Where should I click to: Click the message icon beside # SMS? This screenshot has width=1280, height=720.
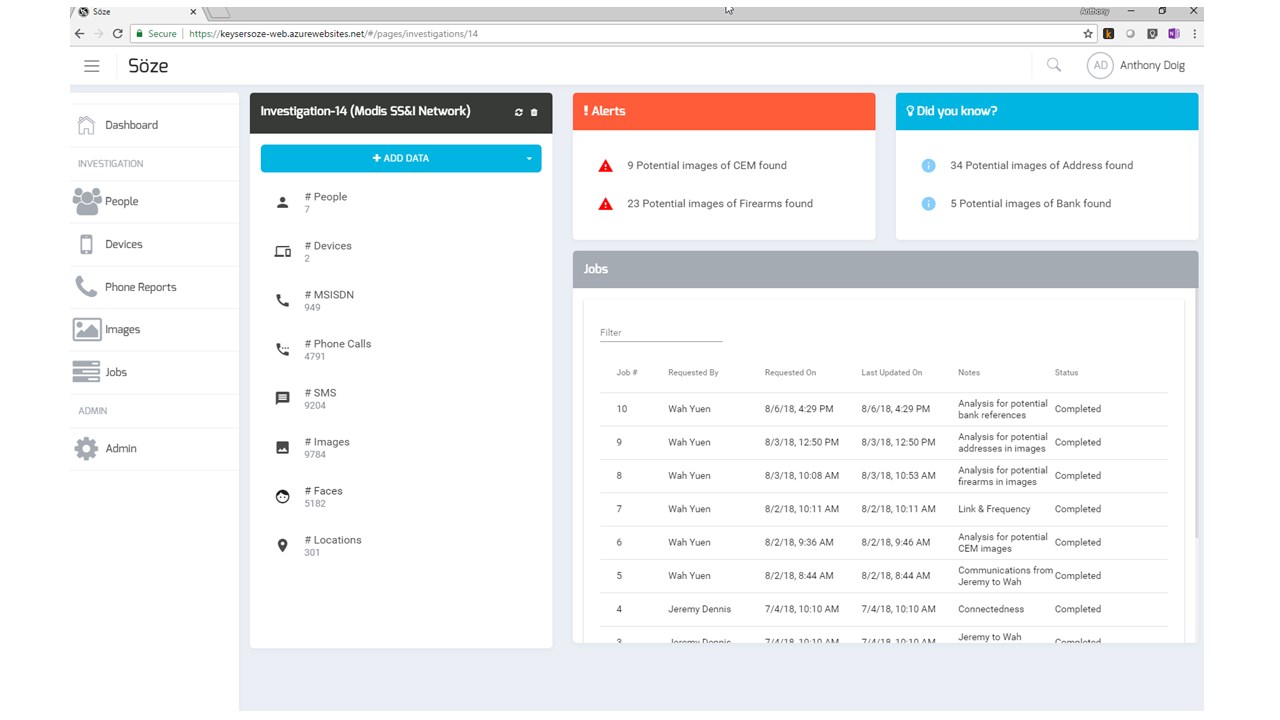point(282,398)
